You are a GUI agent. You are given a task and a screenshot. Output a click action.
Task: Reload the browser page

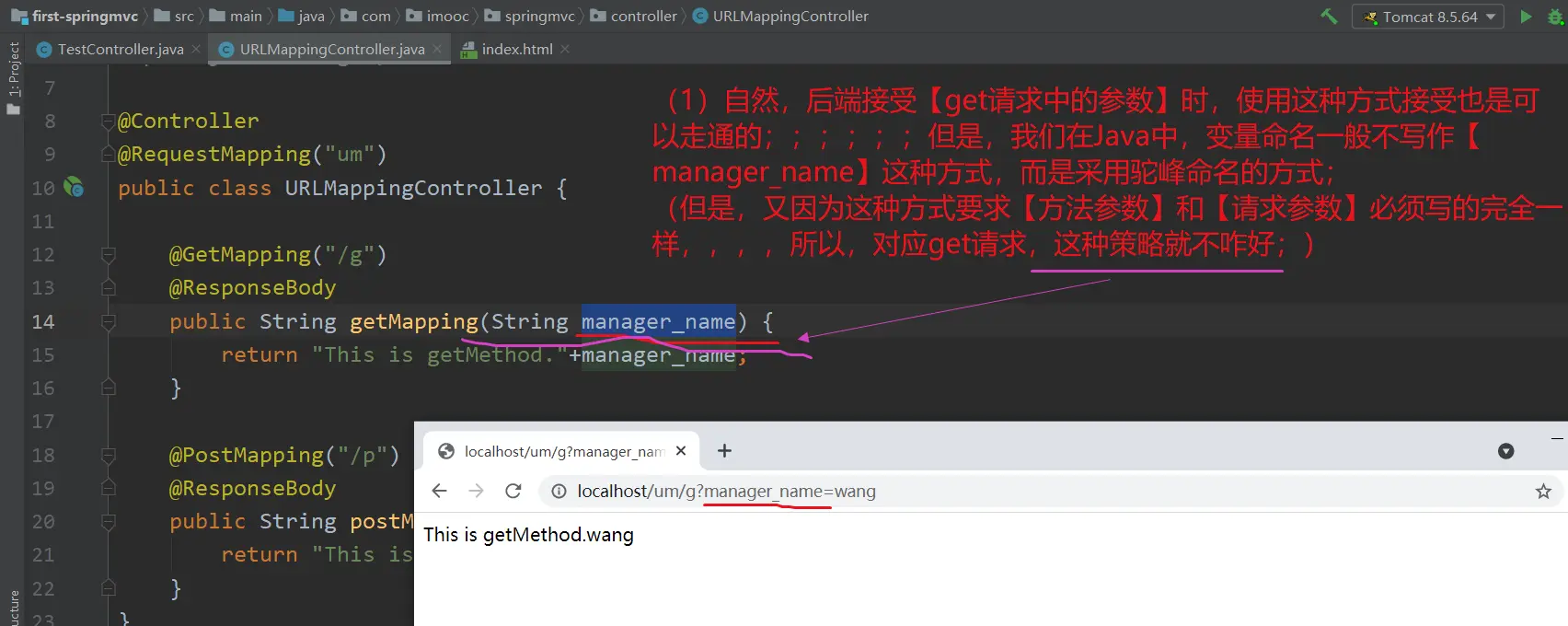click(x=513, y=491)
